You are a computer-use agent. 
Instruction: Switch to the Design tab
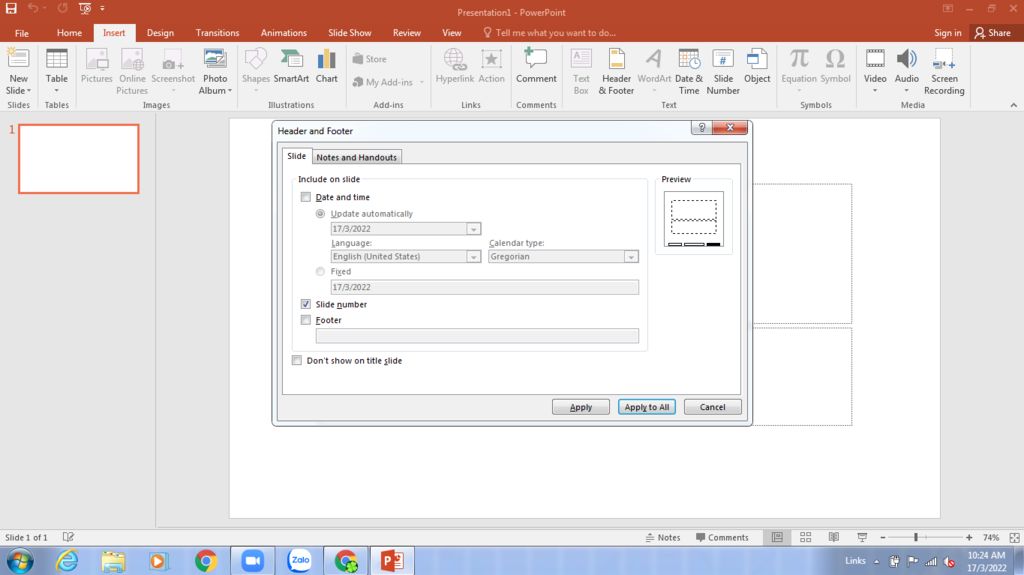pos(160,33)
